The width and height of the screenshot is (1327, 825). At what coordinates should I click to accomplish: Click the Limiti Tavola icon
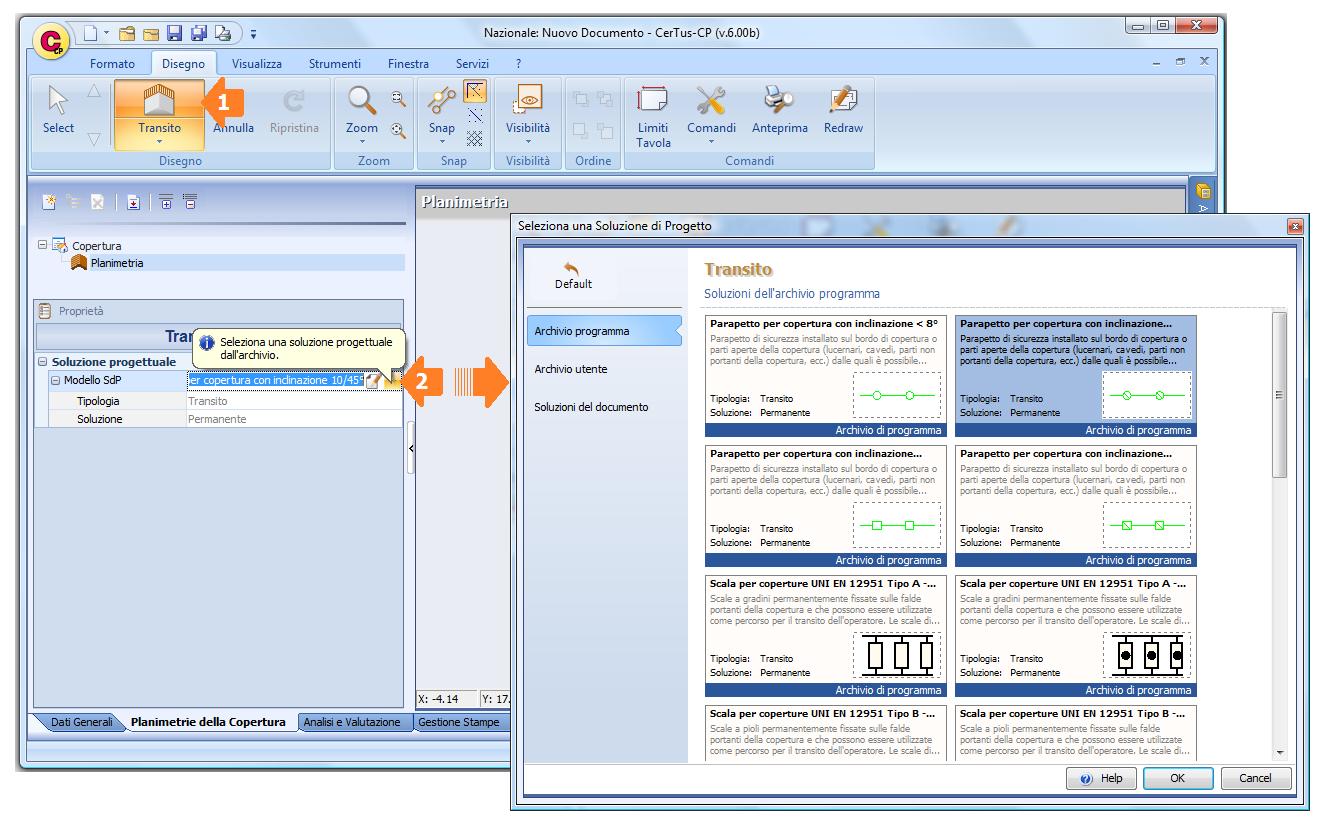[653, 101]
